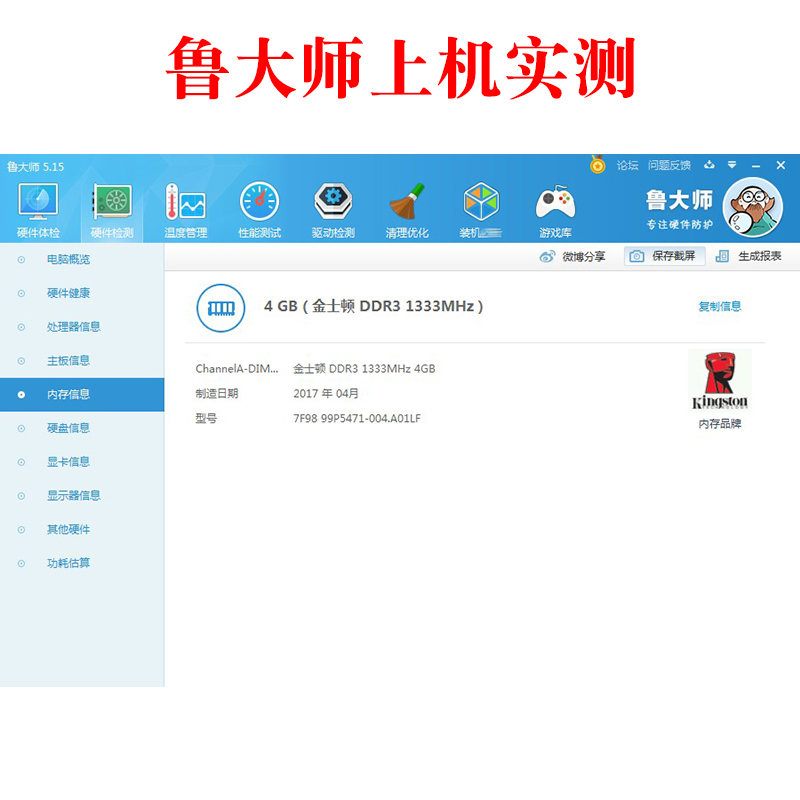Select 硬盘信息 in the sidebar
The width and height of the screenshot is (800, 800).
click(82, 428)
